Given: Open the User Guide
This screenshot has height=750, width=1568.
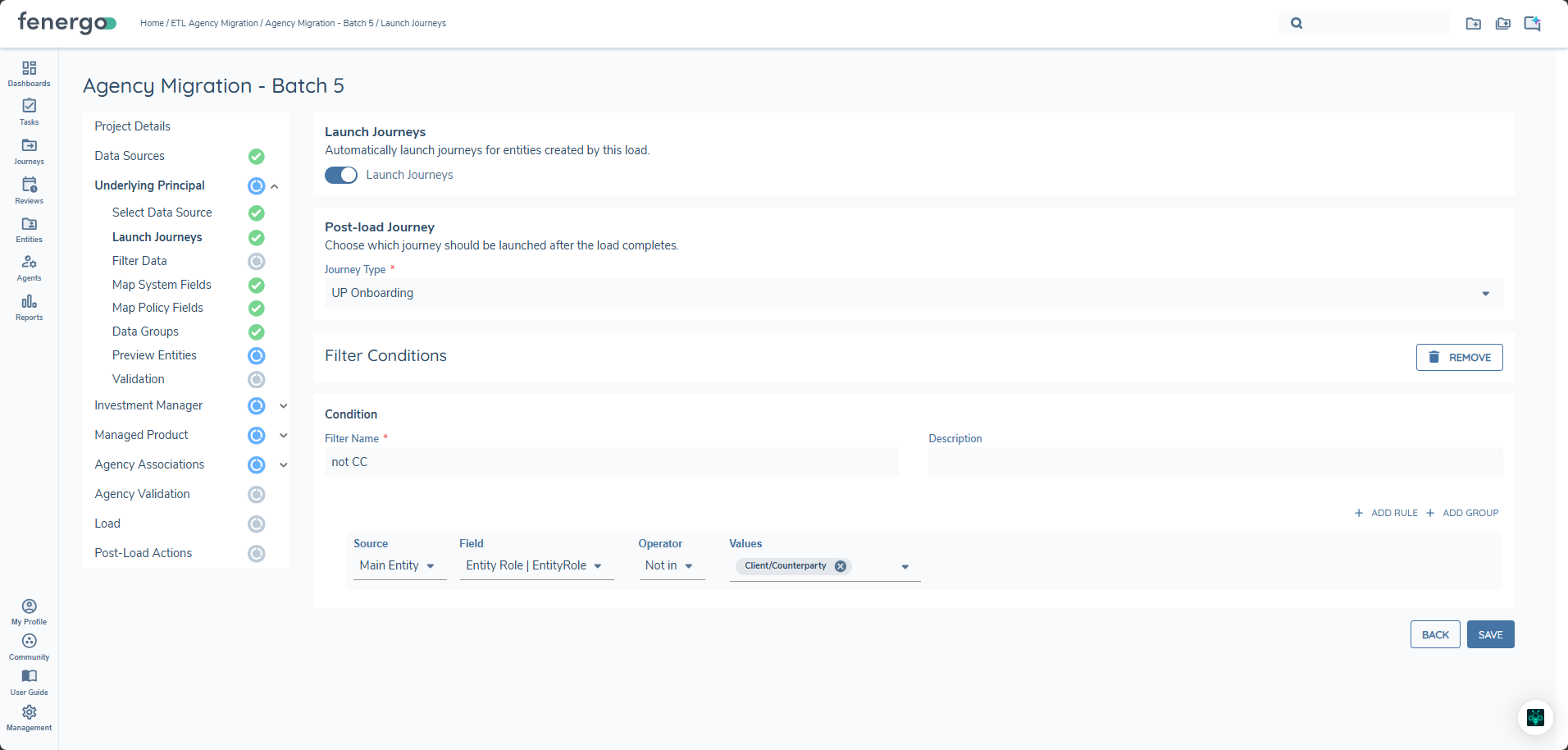Looking at the screenshot, I should 29,682.
